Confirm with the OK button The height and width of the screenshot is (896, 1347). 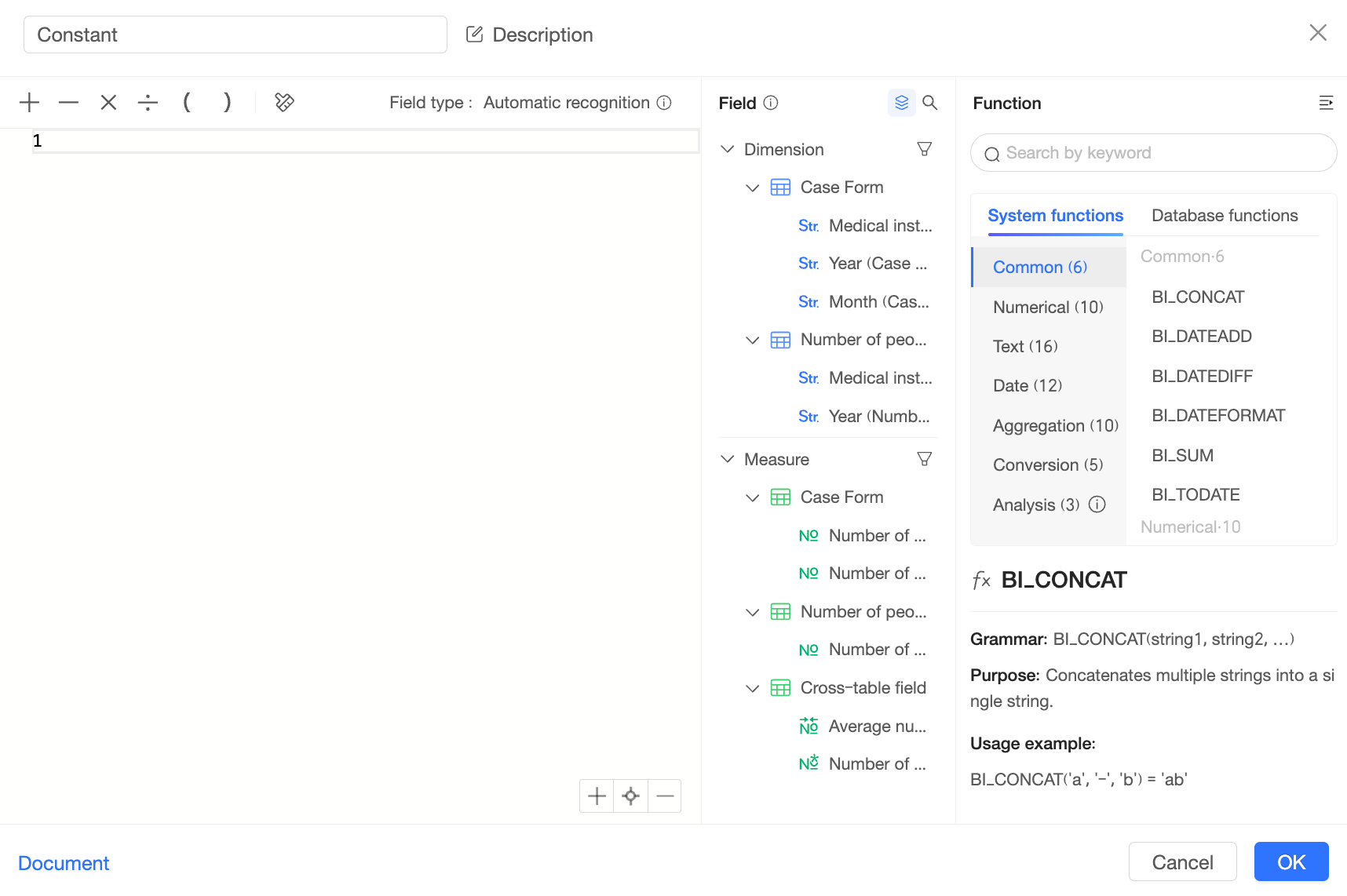1291,862
